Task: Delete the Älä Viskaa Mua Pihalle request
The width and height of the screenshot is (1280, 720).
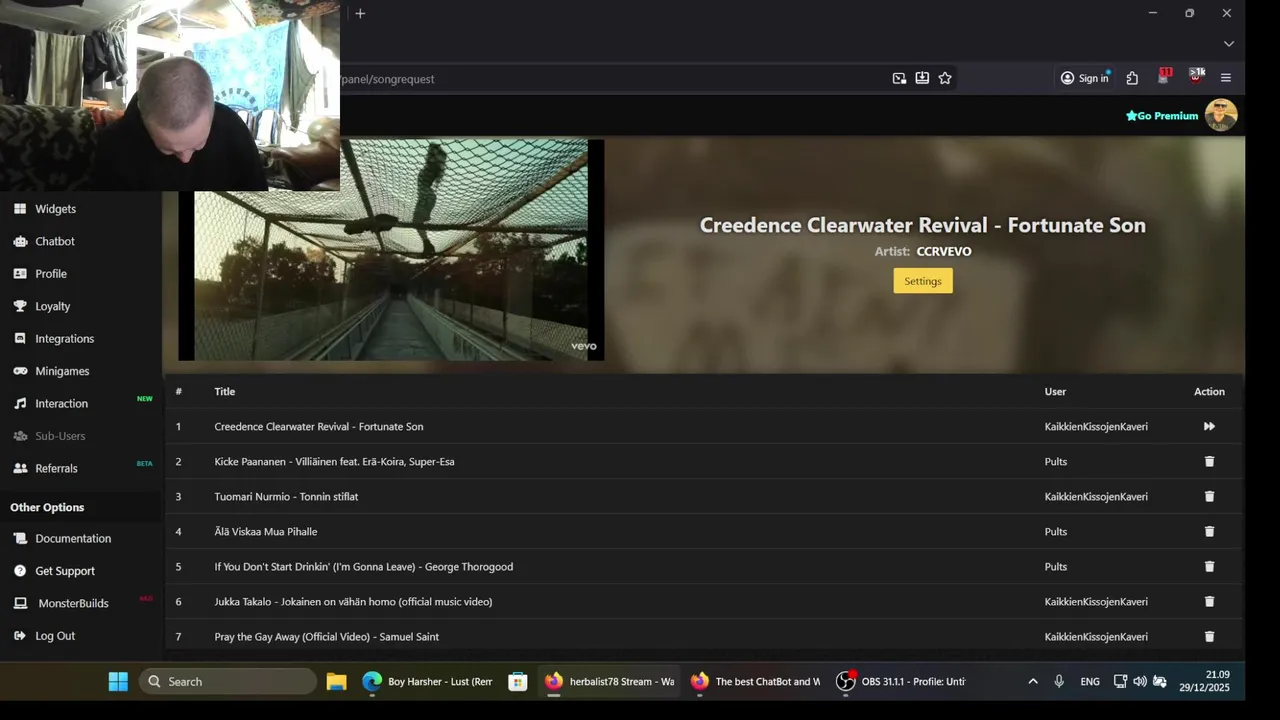Action: click(1209, 531)
